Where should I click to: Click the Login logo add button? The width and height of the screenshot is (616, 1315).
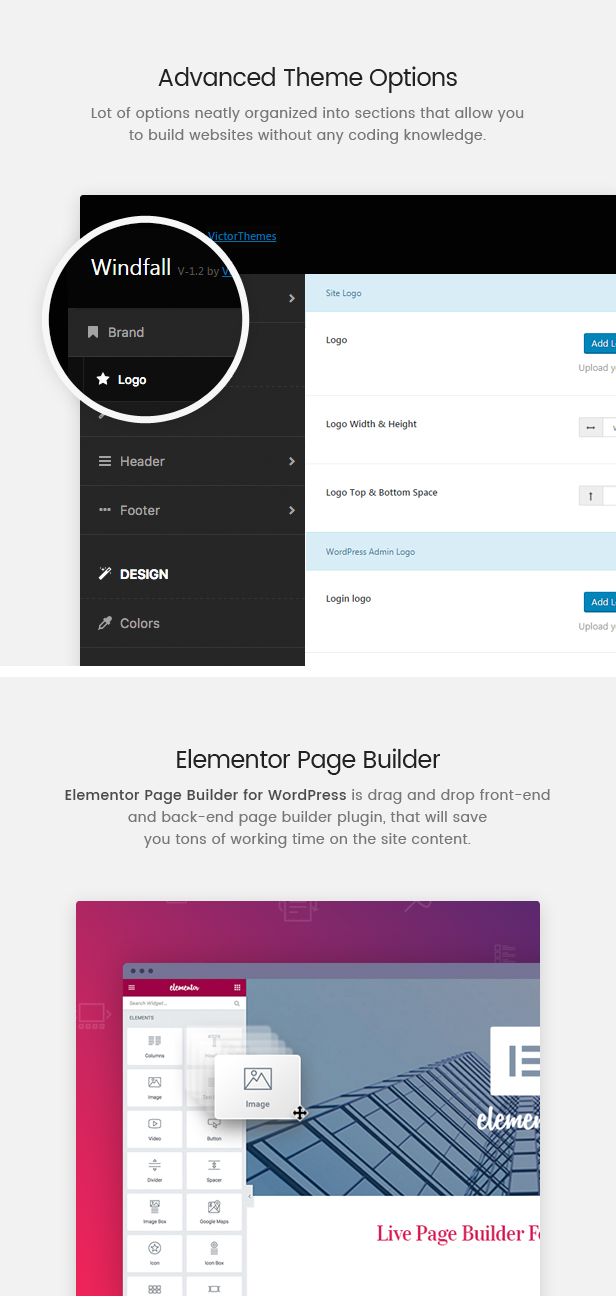click(x=600, y=602)
